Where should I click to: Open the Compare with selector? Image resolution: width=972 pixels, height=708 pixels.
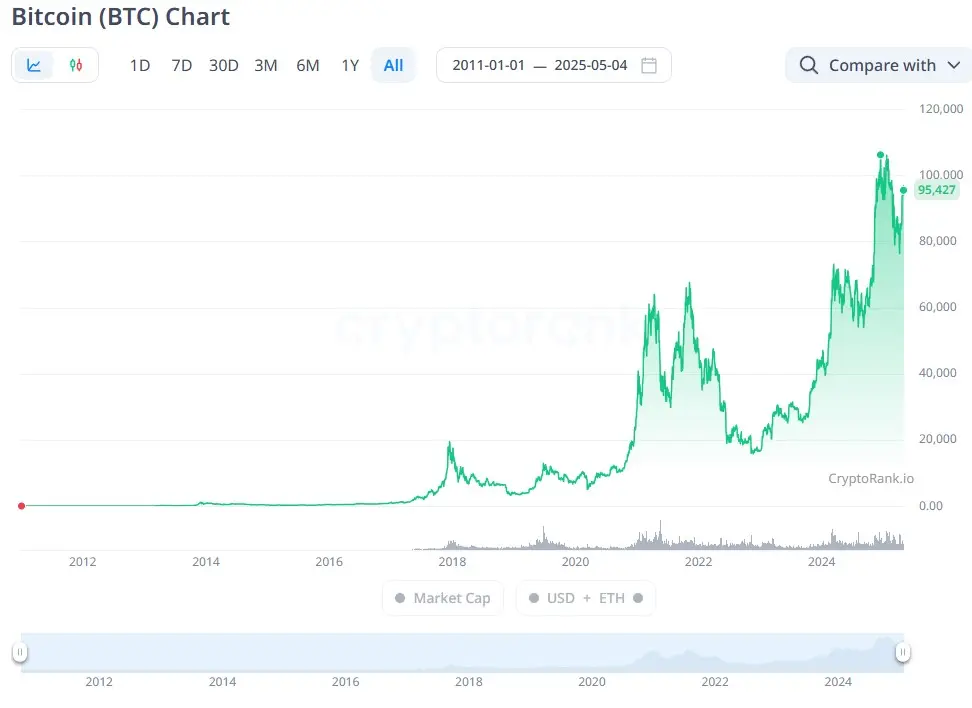coord(878,65)
